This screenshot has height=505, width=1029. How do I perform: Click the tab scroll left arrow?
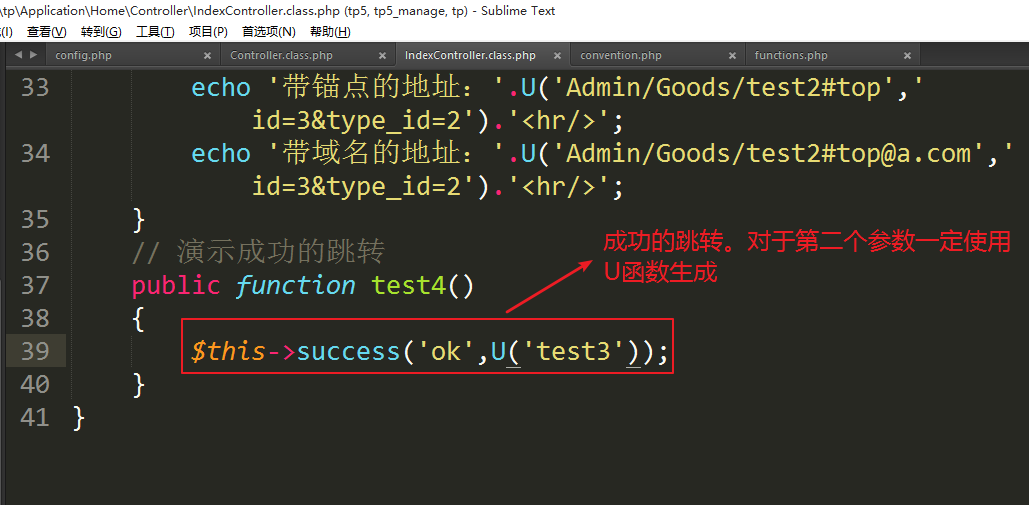[x=19, y=55]
